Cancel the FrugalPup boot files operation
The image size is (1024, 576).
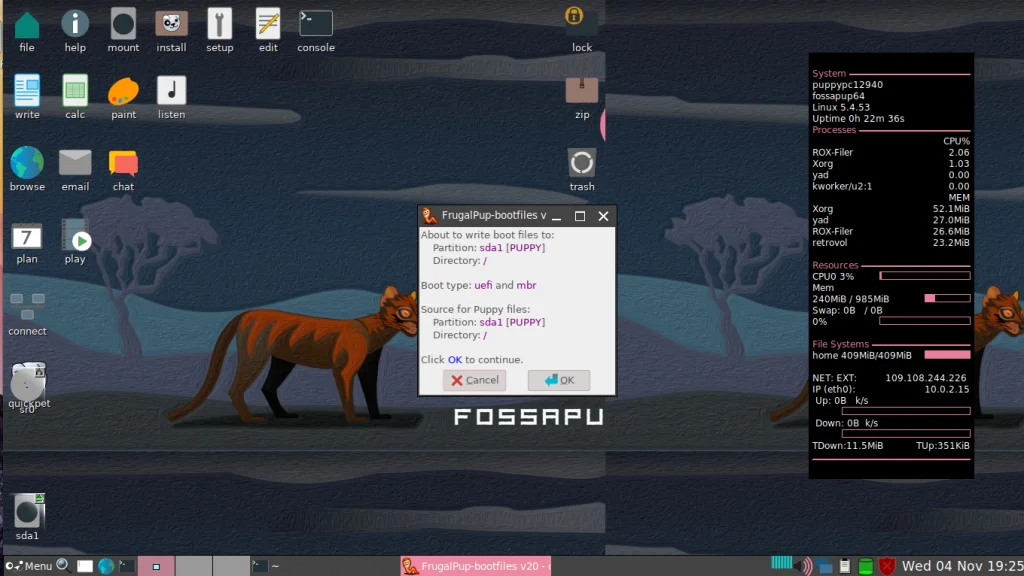(474, 380)
